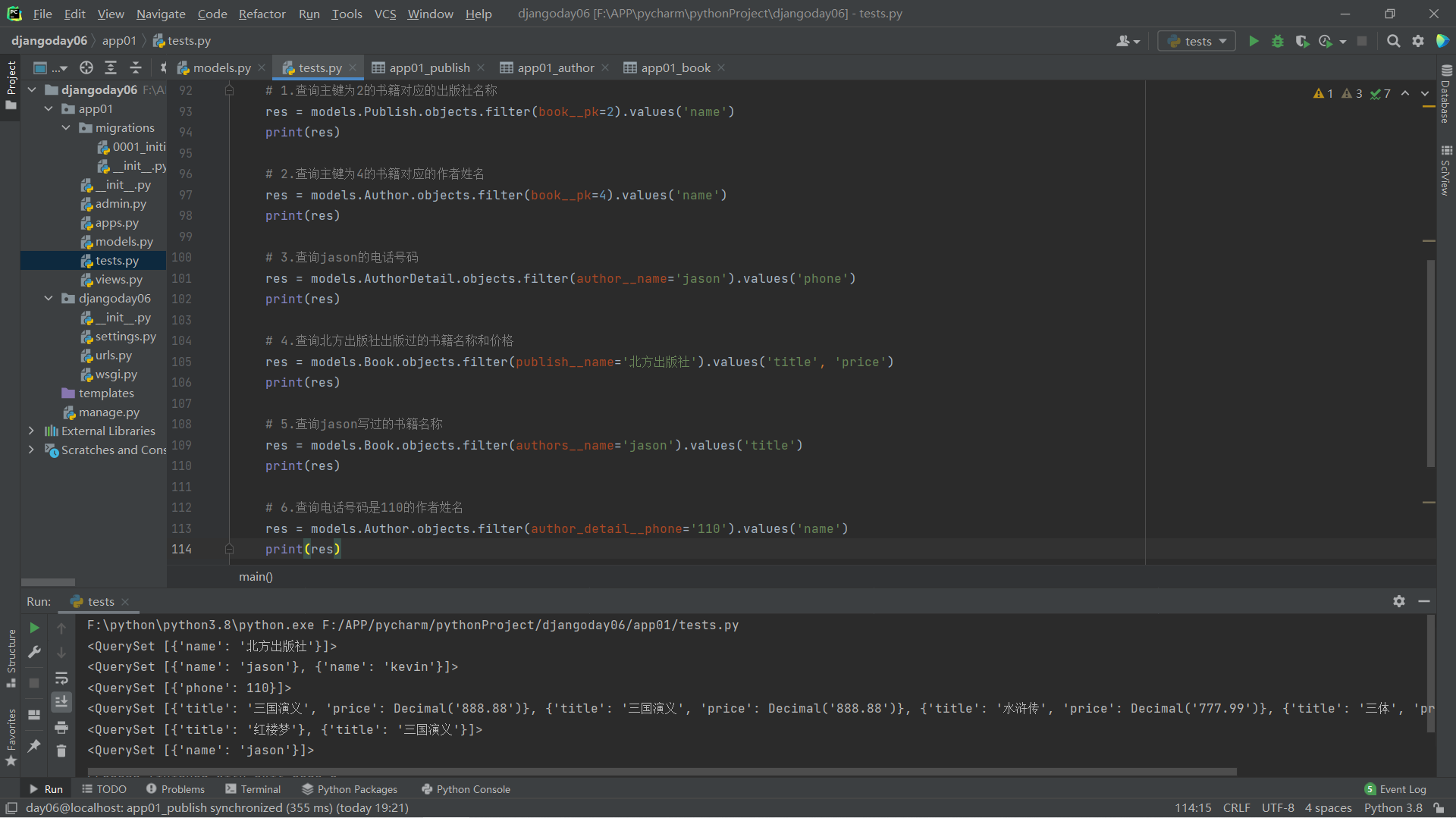Toggle scroll to end in Run console
1456x818 pixels.
(x=61, y=702)
